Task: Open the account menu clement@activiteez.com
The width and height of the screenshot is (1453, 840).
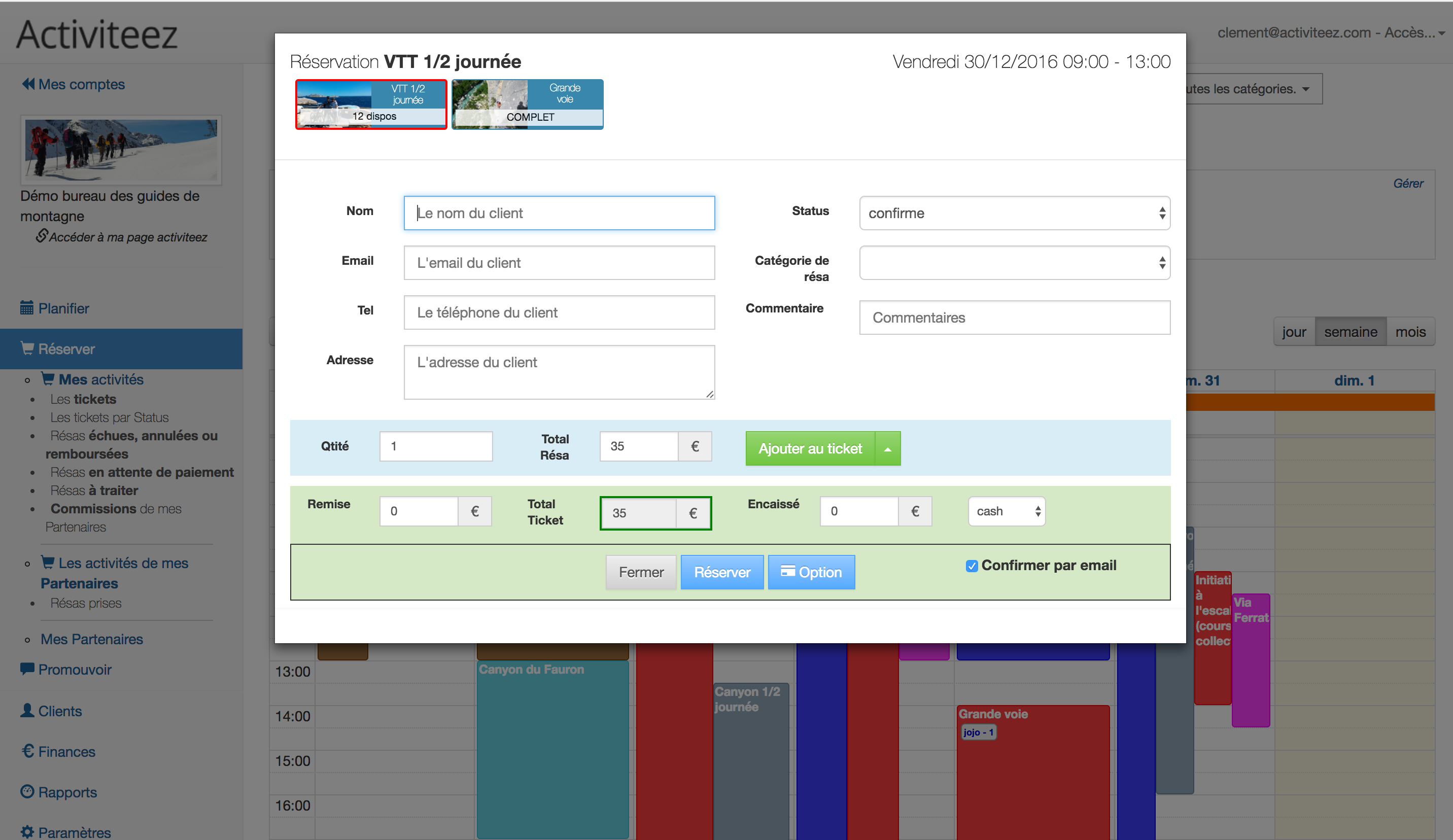Action: [1331, 33]
